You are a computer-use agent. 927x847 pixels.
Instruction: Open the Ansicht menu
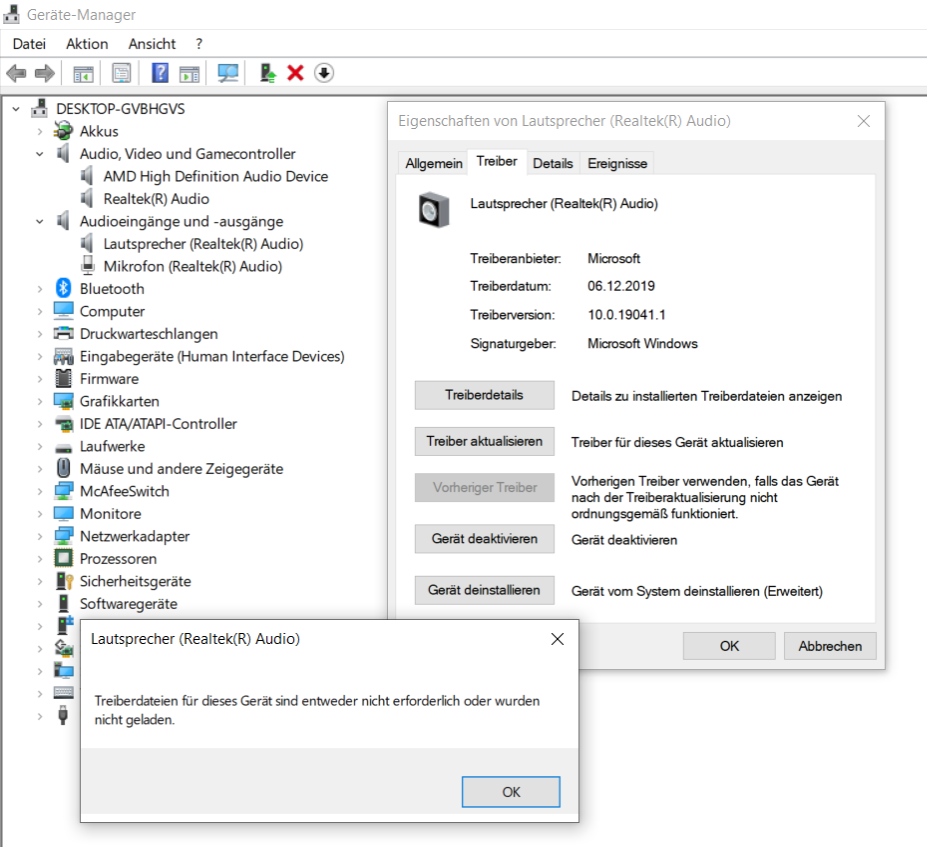click(x=152, y=44)
